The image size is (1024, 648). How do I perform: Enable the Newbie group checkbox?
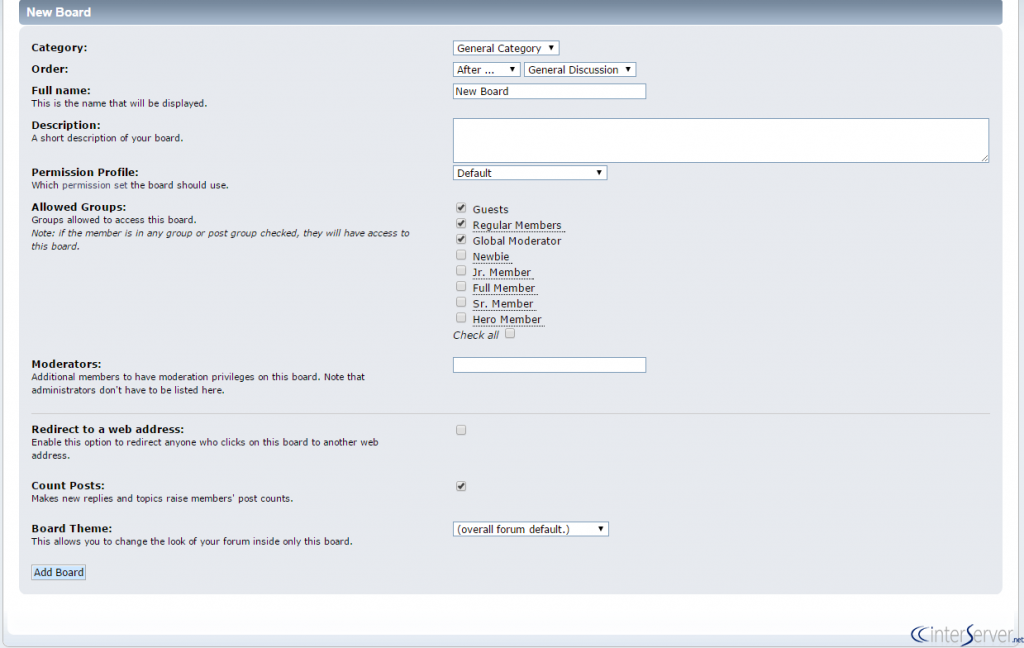(461, 255)
